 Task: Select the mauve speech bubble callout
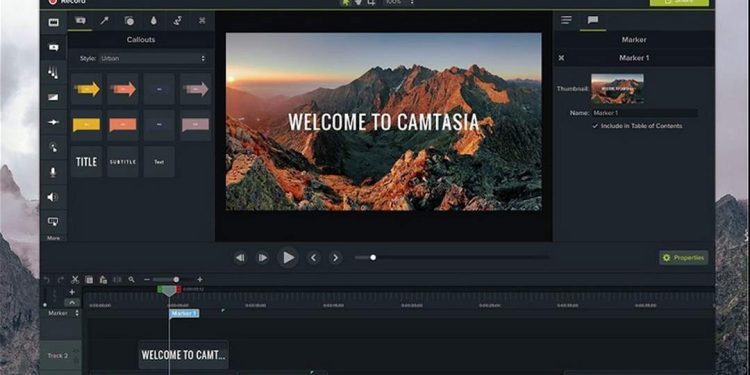pos(196,125)
